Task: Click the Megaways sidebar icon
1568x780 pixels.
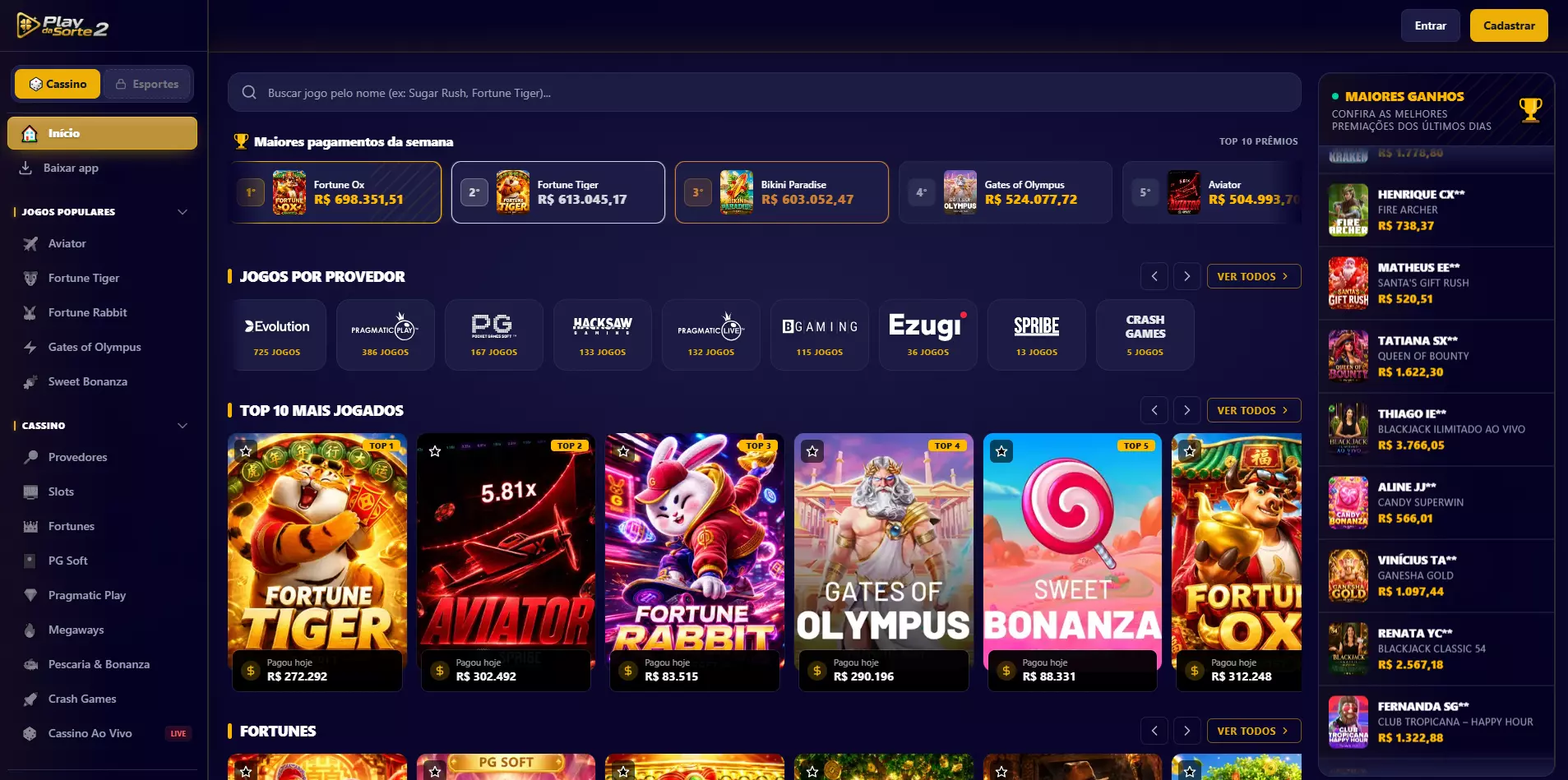Action: click(x=30, y=630)
